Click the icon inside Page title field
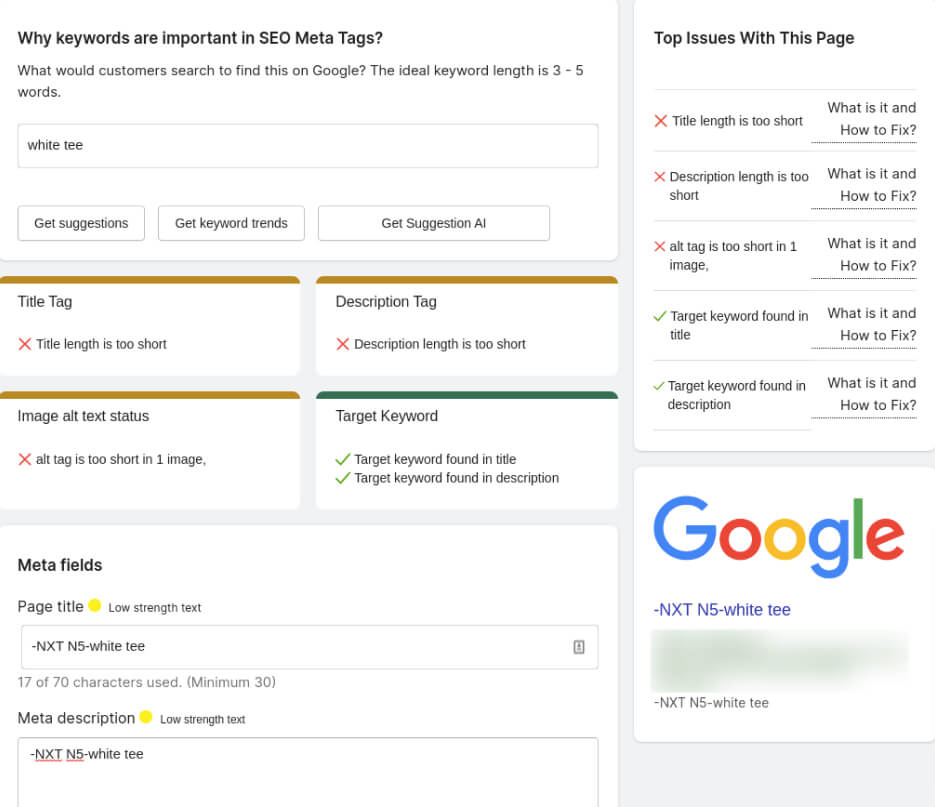Image resolution: width=935 pixels, height=807 pixels. point(579,647)
